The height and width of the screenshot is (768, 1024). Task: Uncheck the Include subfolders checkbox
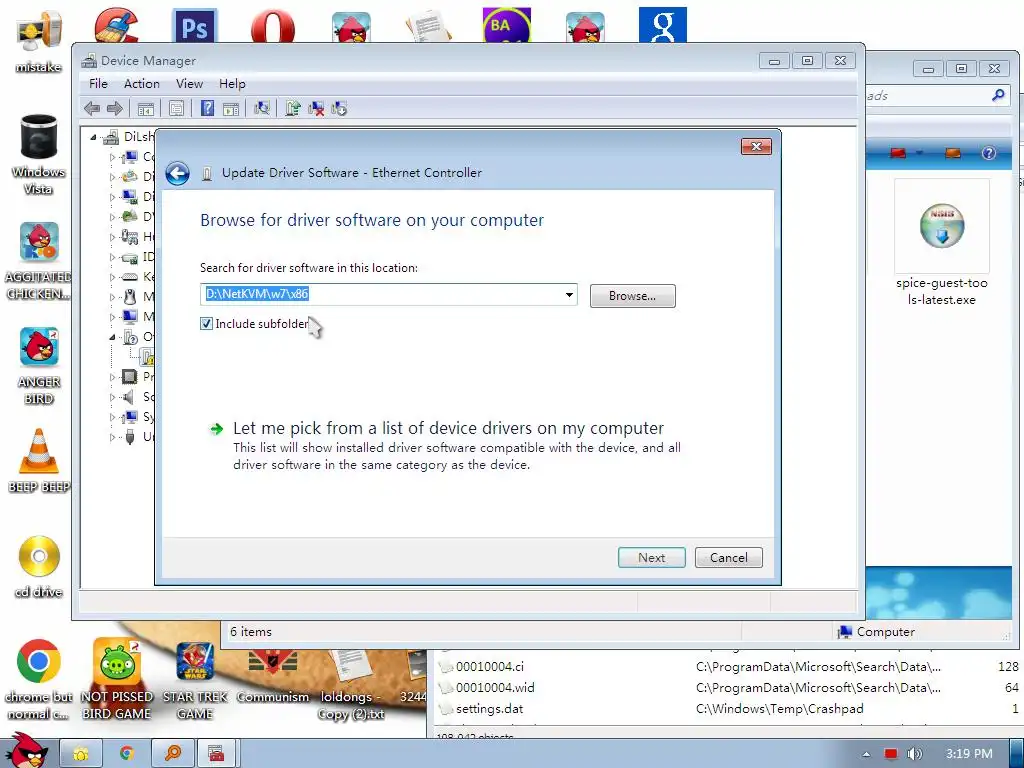tap(206, 323)
